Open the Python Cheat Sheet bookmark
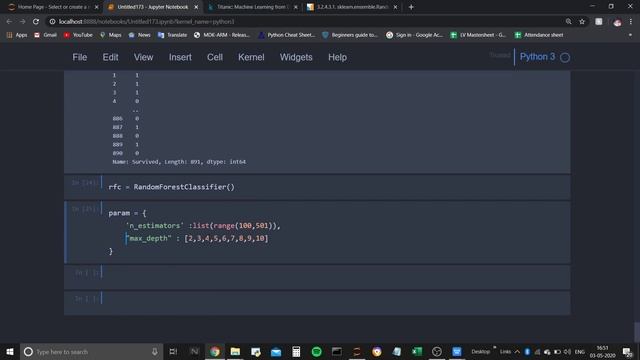 [x=287, y=35]
